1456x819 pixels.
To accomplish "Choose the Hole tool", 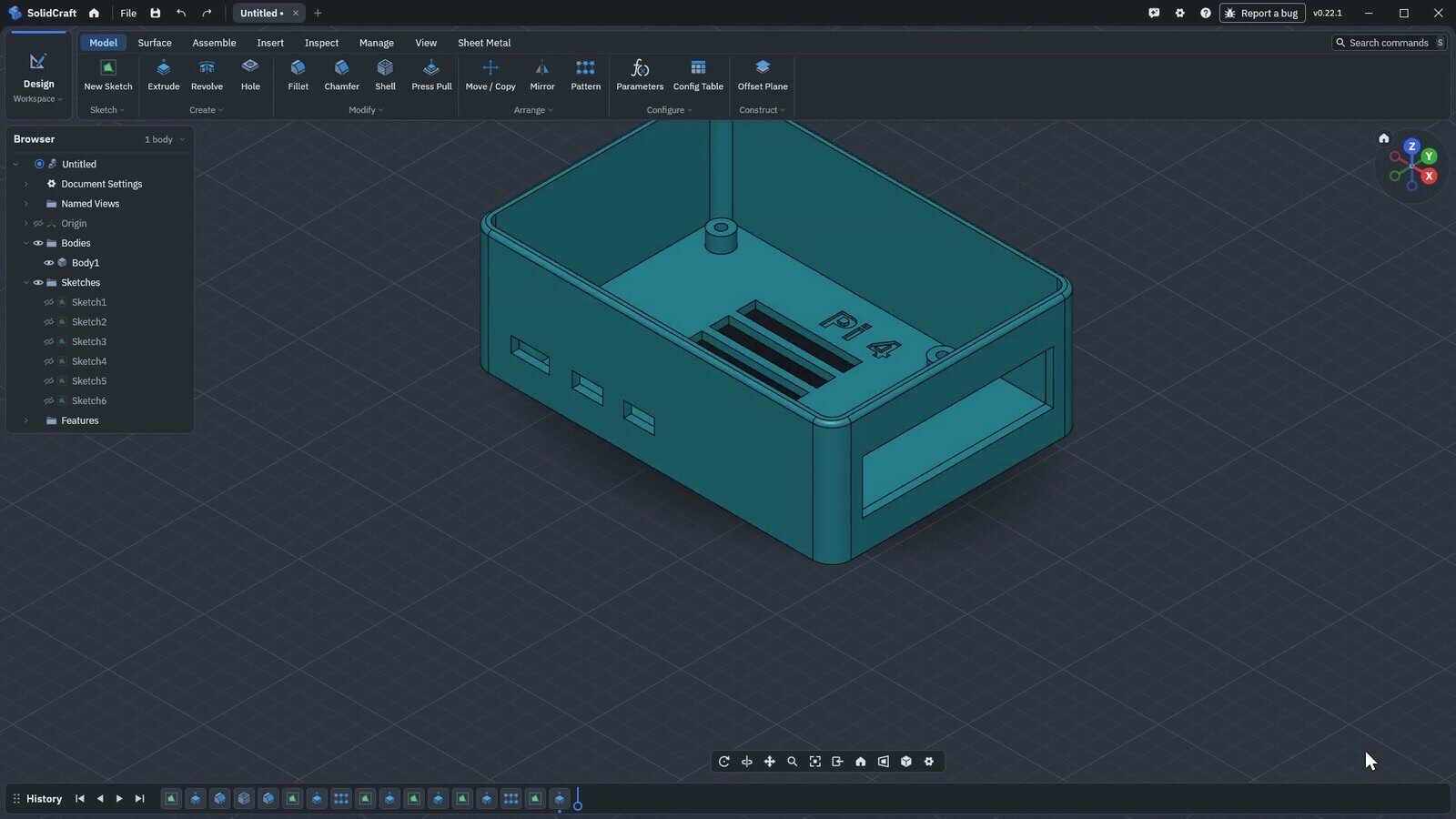I will tap(250, 76).
